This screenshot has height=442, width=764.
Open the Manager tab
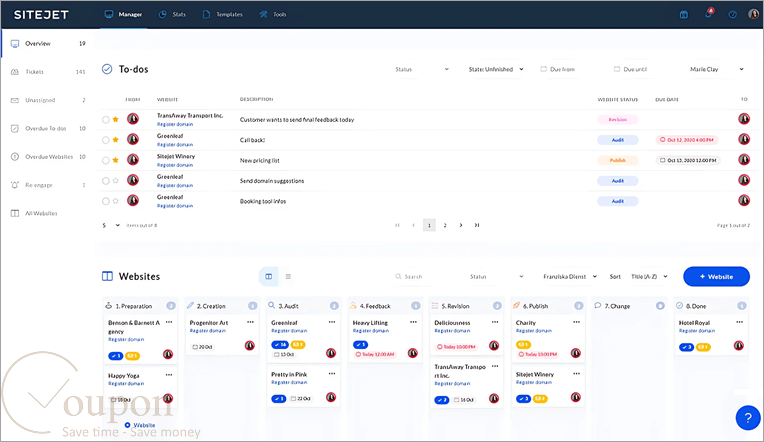(x=123, y=15)
